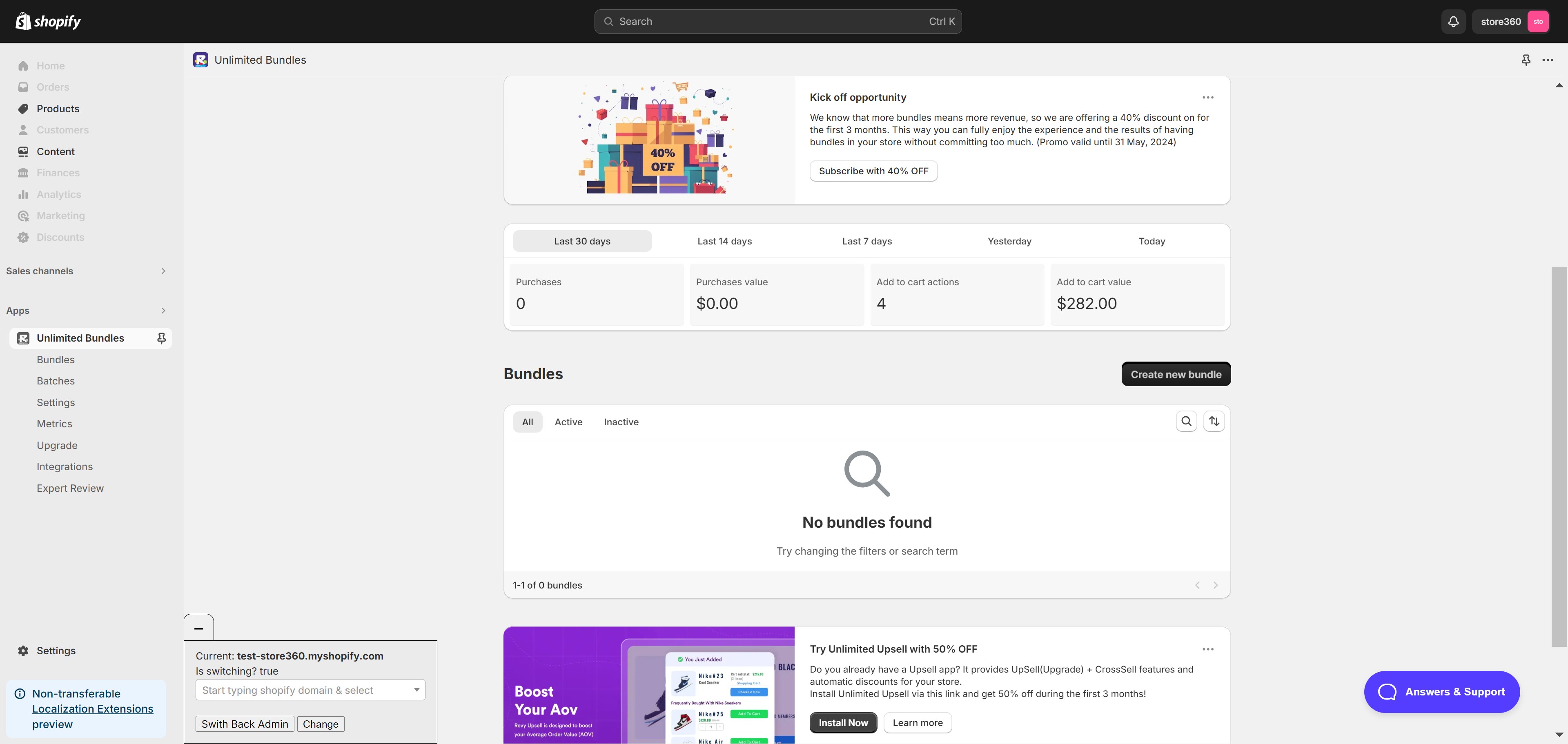Click Create new bundle button
The image size is (1568, 744).
pyautogui.click(x=1176, y=374)
